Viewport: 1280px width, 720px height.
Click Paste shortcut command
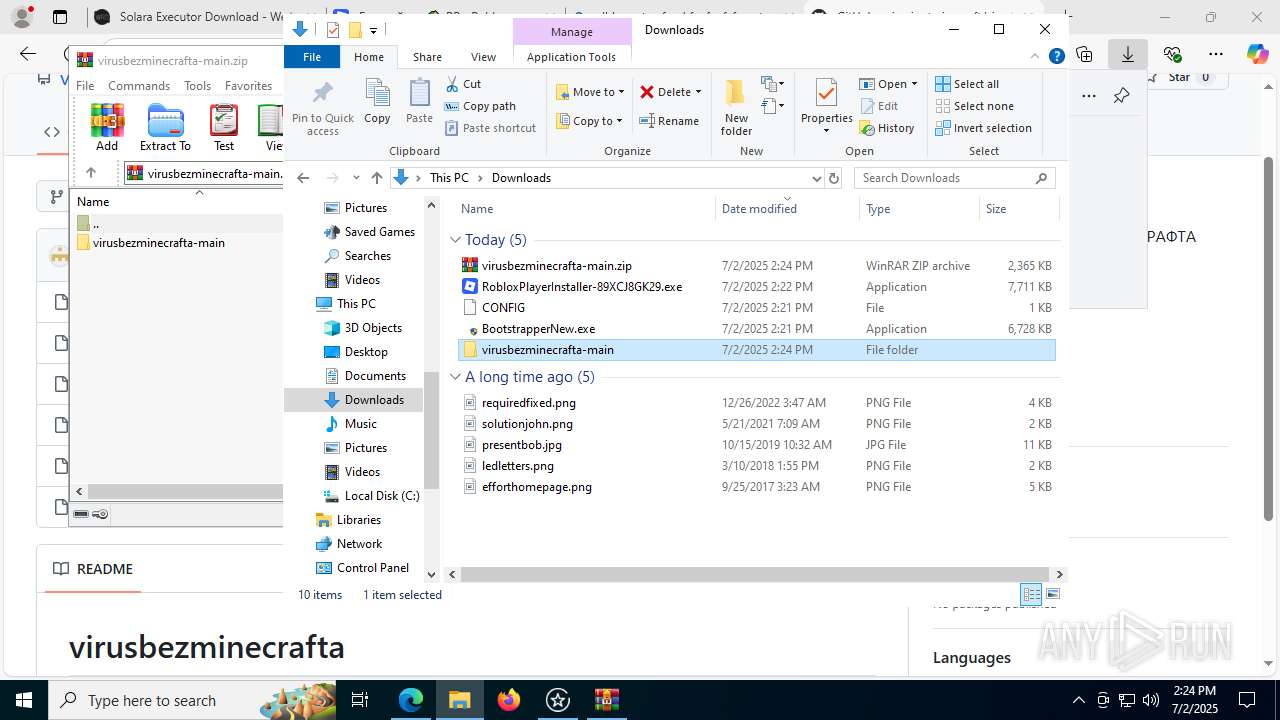pos(490,128)
